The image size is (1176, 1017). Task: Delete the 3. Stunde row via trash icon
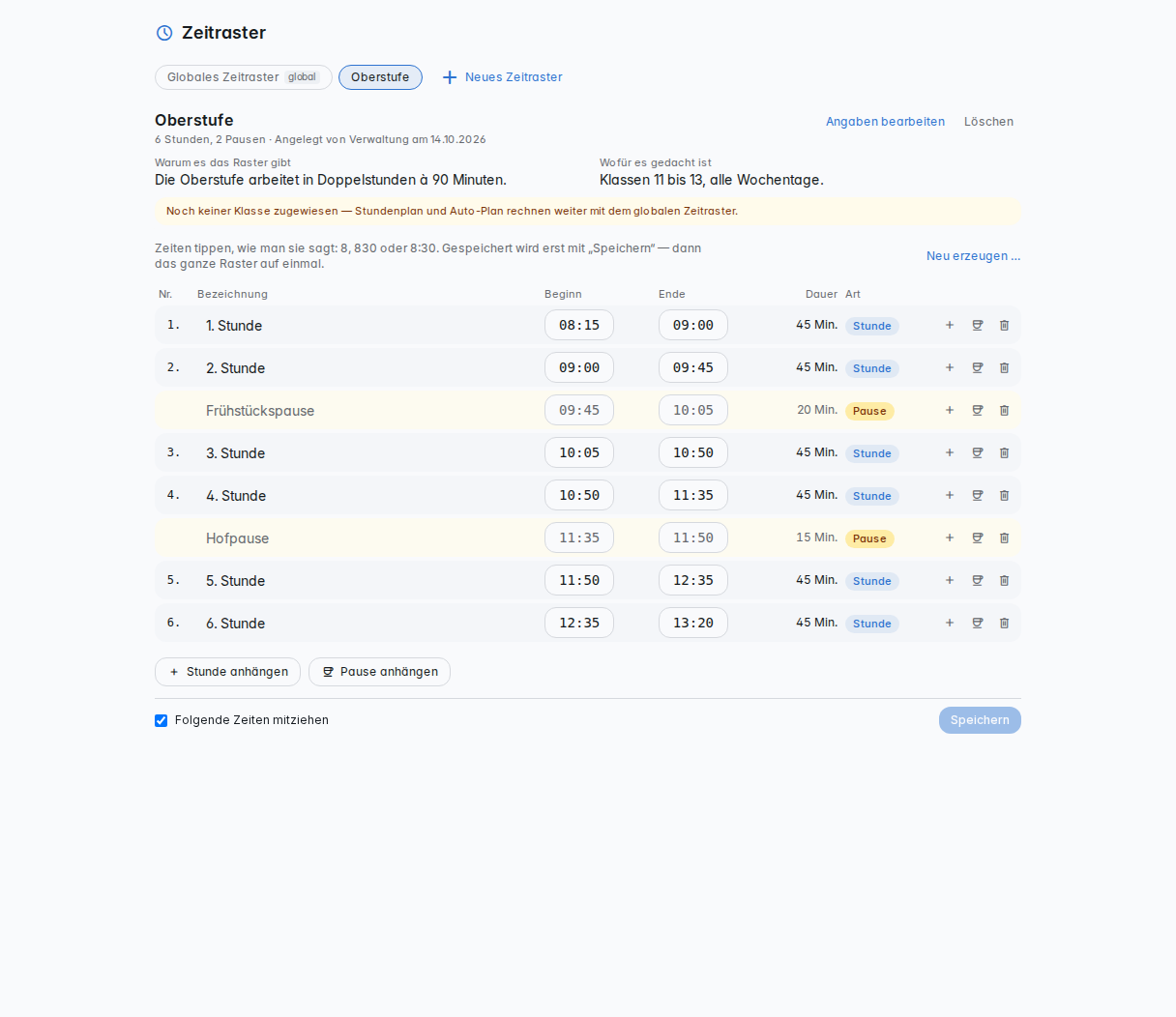[1004, 453]
